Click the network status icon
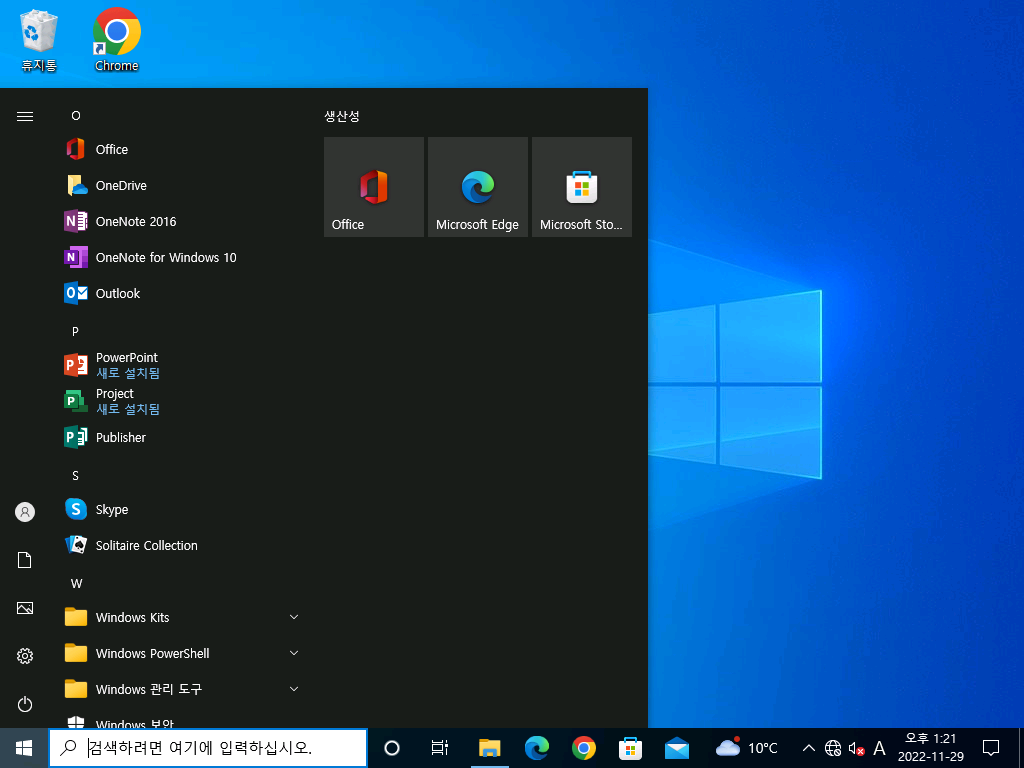The height and width of the screenshot is (768, 1024). 833,748
